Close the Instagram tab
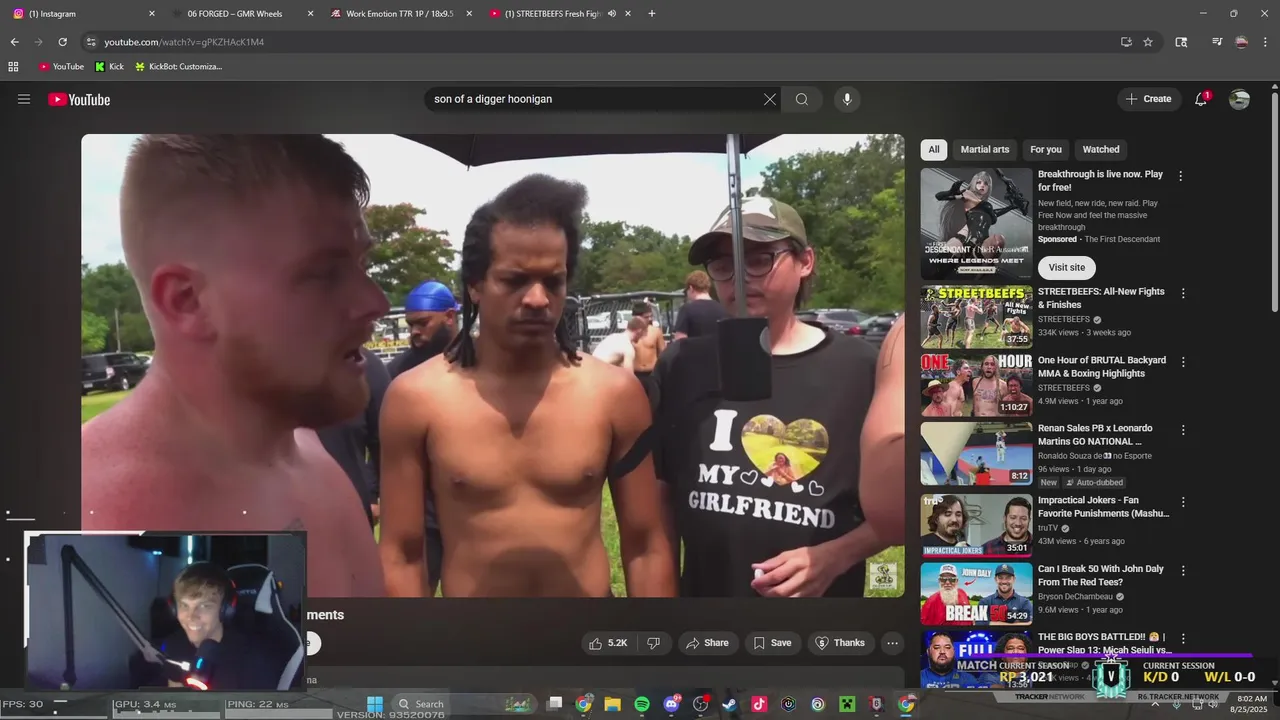Image resolution: width=1280 pixels, height=720 pixels. 152,14
